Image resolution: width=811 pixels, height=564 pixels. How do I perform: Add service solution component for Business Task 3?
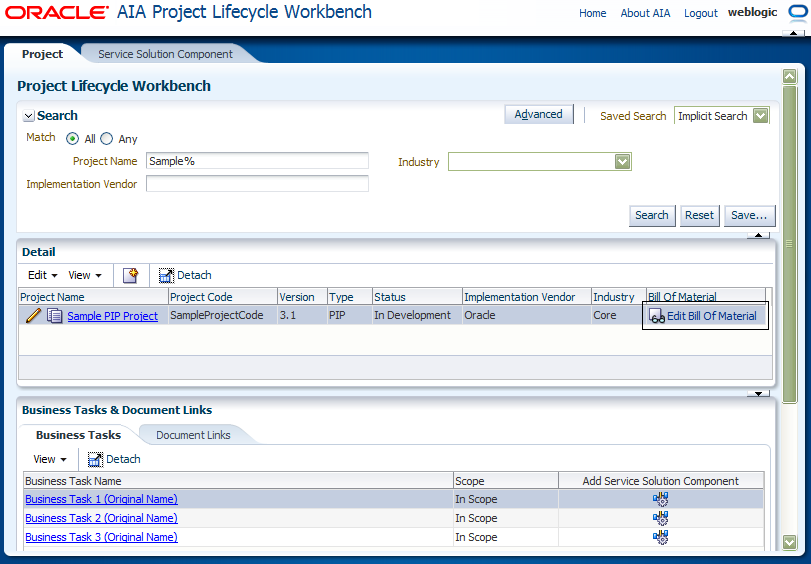coord(660,537)
